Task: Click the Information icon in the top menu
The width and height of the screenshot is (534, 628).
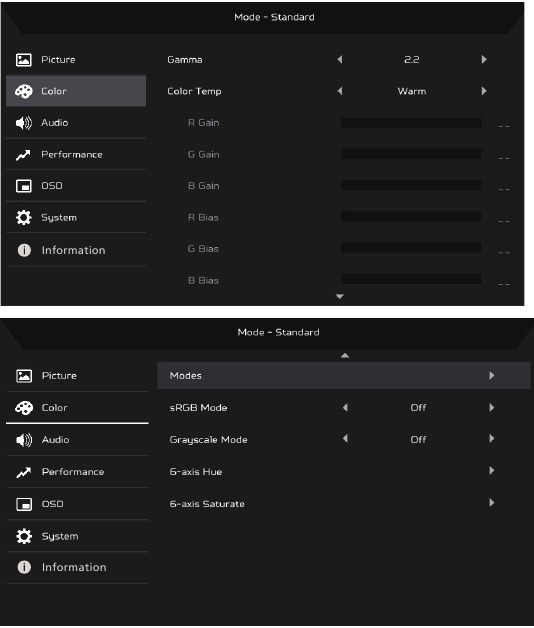Action: pyautogui.click(x=24, y=250)
